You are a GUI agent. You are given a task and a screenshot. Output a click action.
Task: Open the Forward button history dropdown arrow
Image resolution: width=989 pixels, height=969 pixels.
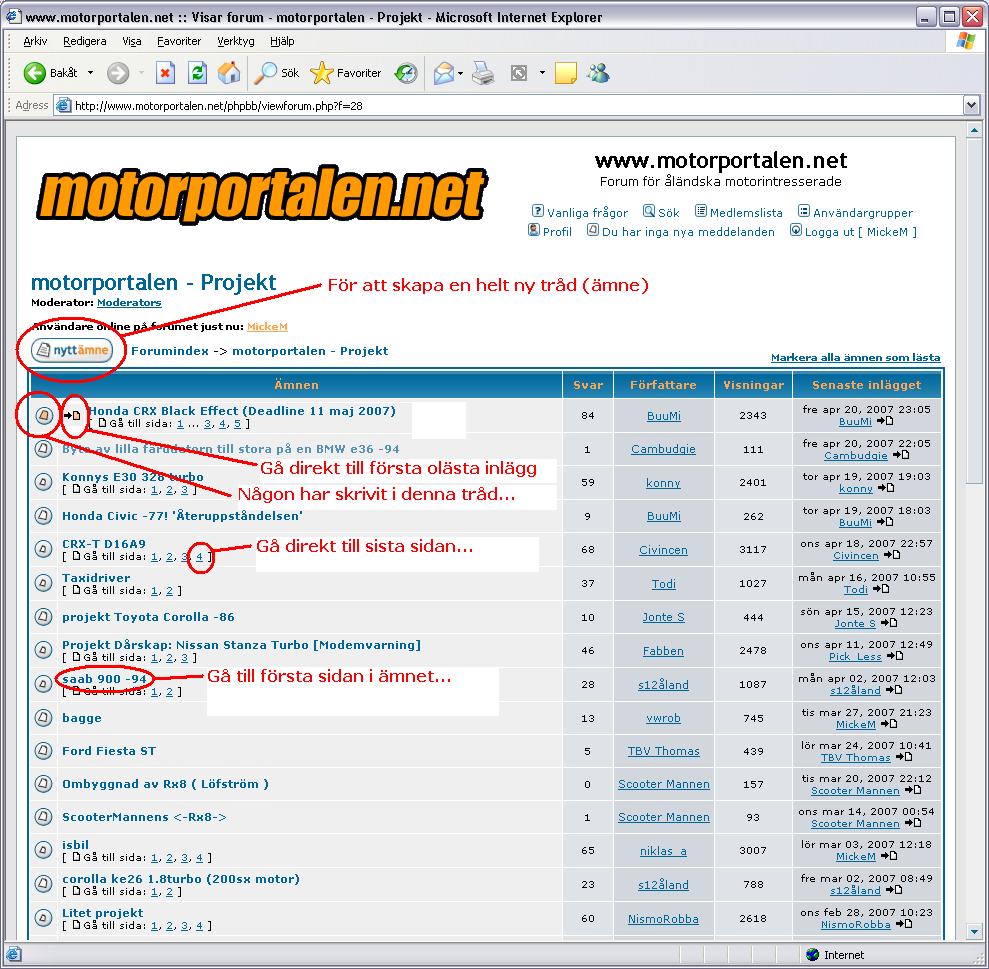point(141,73)
